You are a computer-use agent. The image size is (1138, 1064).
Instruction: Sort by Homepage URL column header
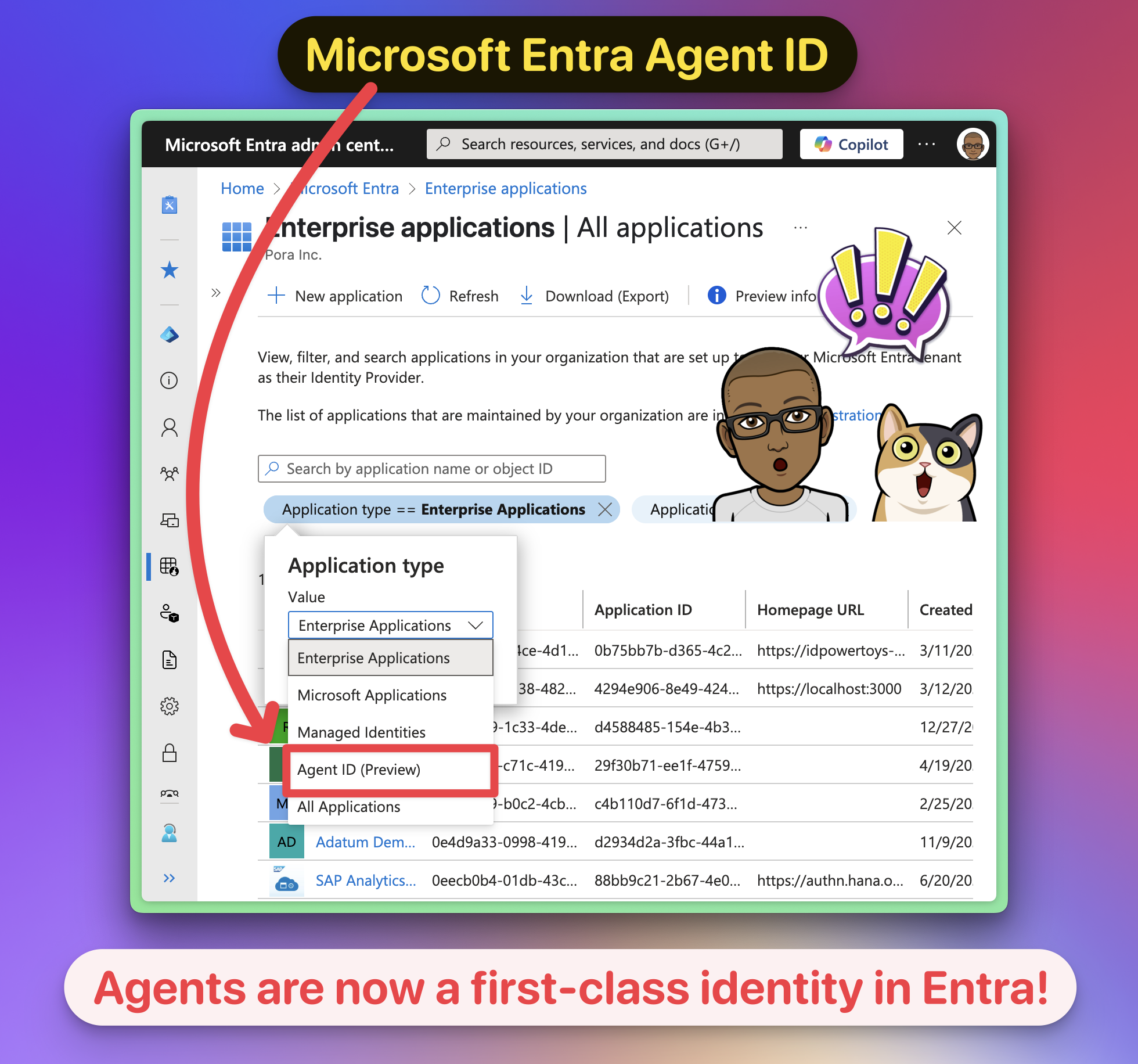(x=811, y=610)
